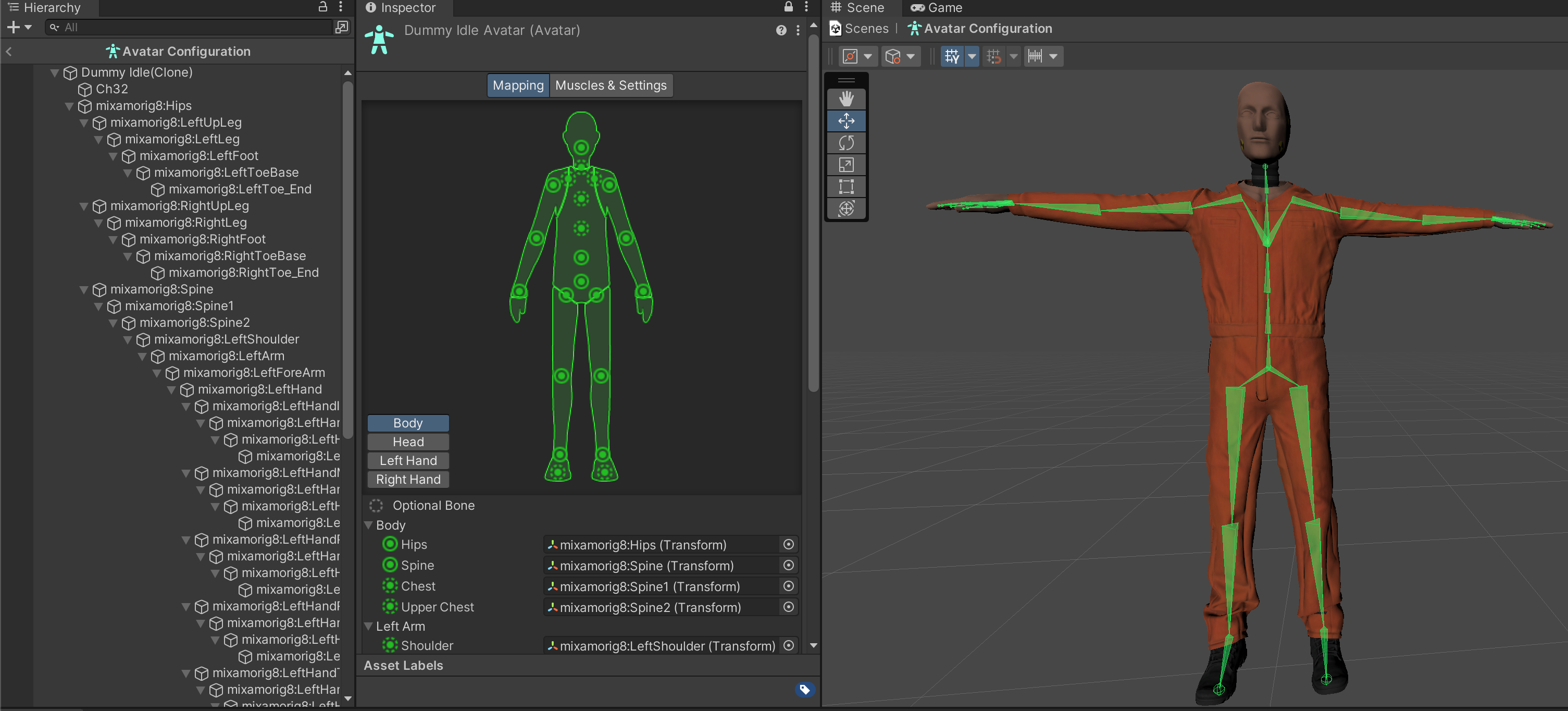Select the Scale tool
The height and width of the screenshot is (711, 1568).
[846, 165]
